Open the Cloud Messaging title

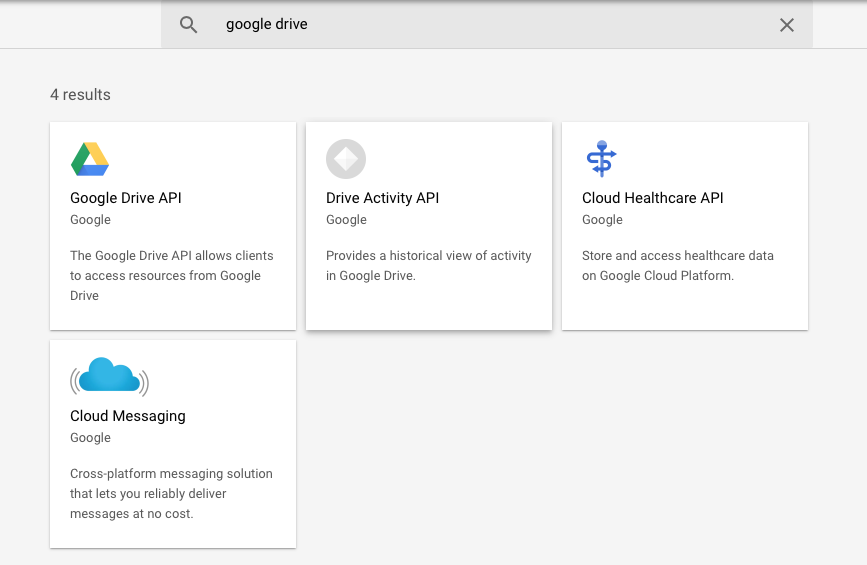pos(128,416)
